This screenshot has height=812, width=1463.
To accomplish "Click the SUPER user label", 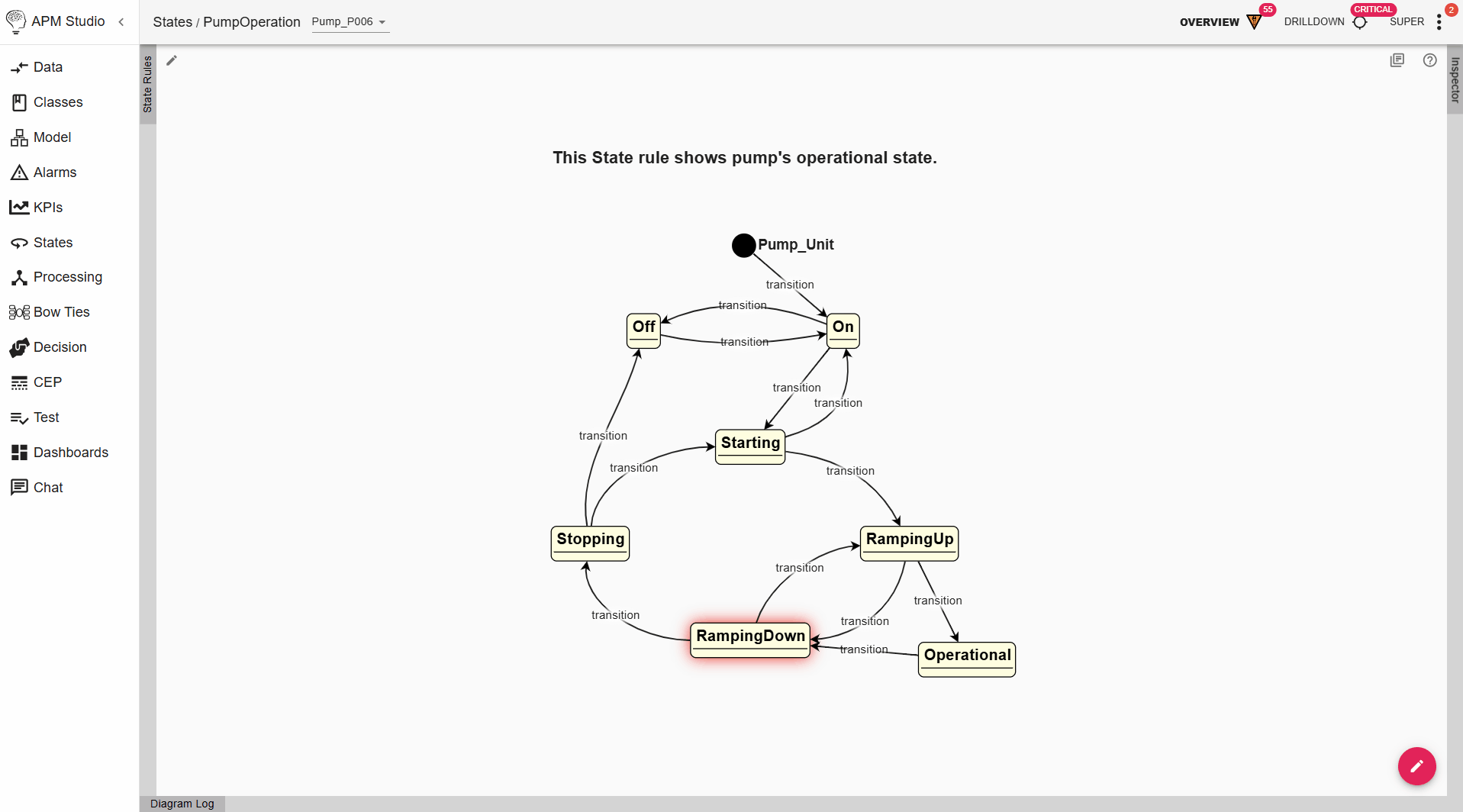I will click(1407, 22).
